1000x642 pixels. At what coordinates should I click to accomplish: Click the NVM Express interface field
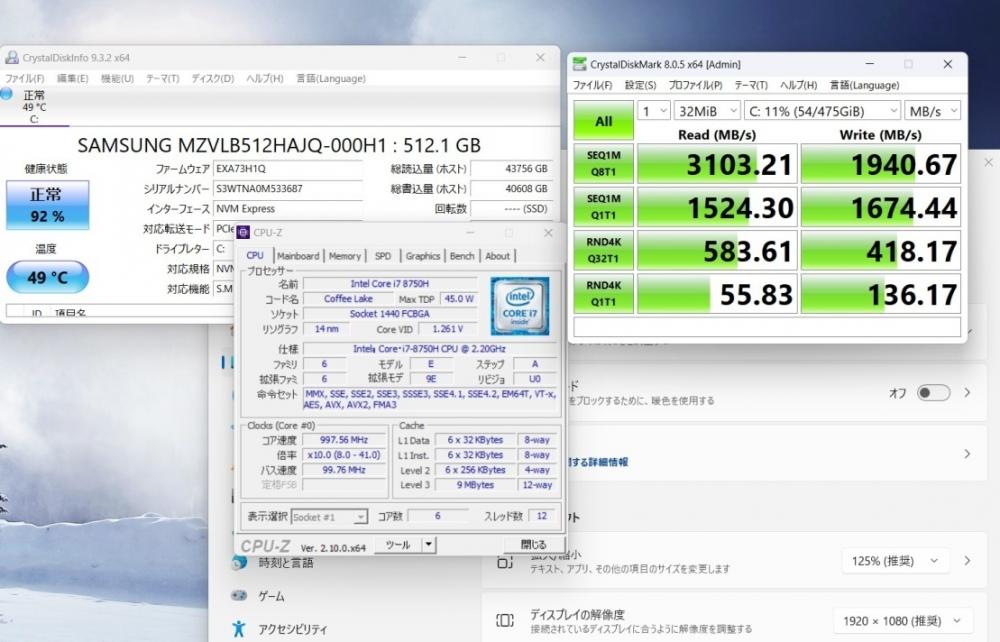(x=288, y=208)
